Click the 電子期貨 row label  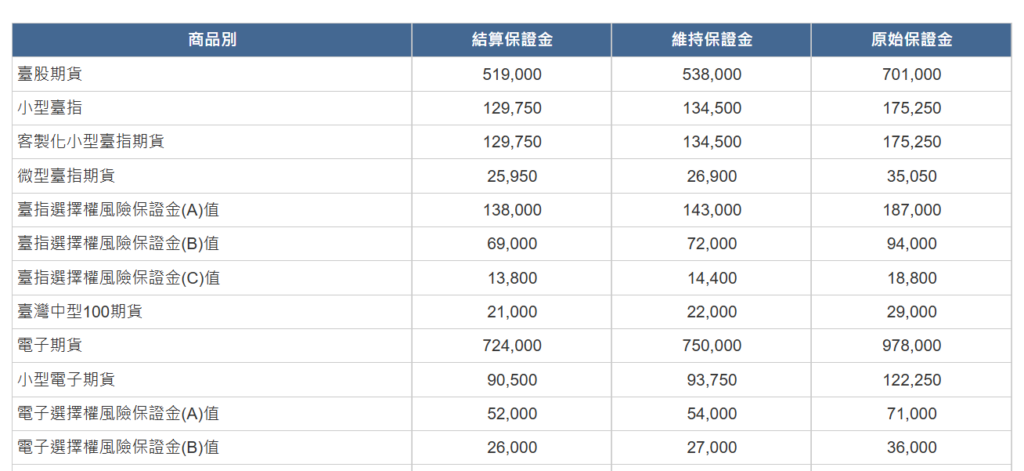50,346
